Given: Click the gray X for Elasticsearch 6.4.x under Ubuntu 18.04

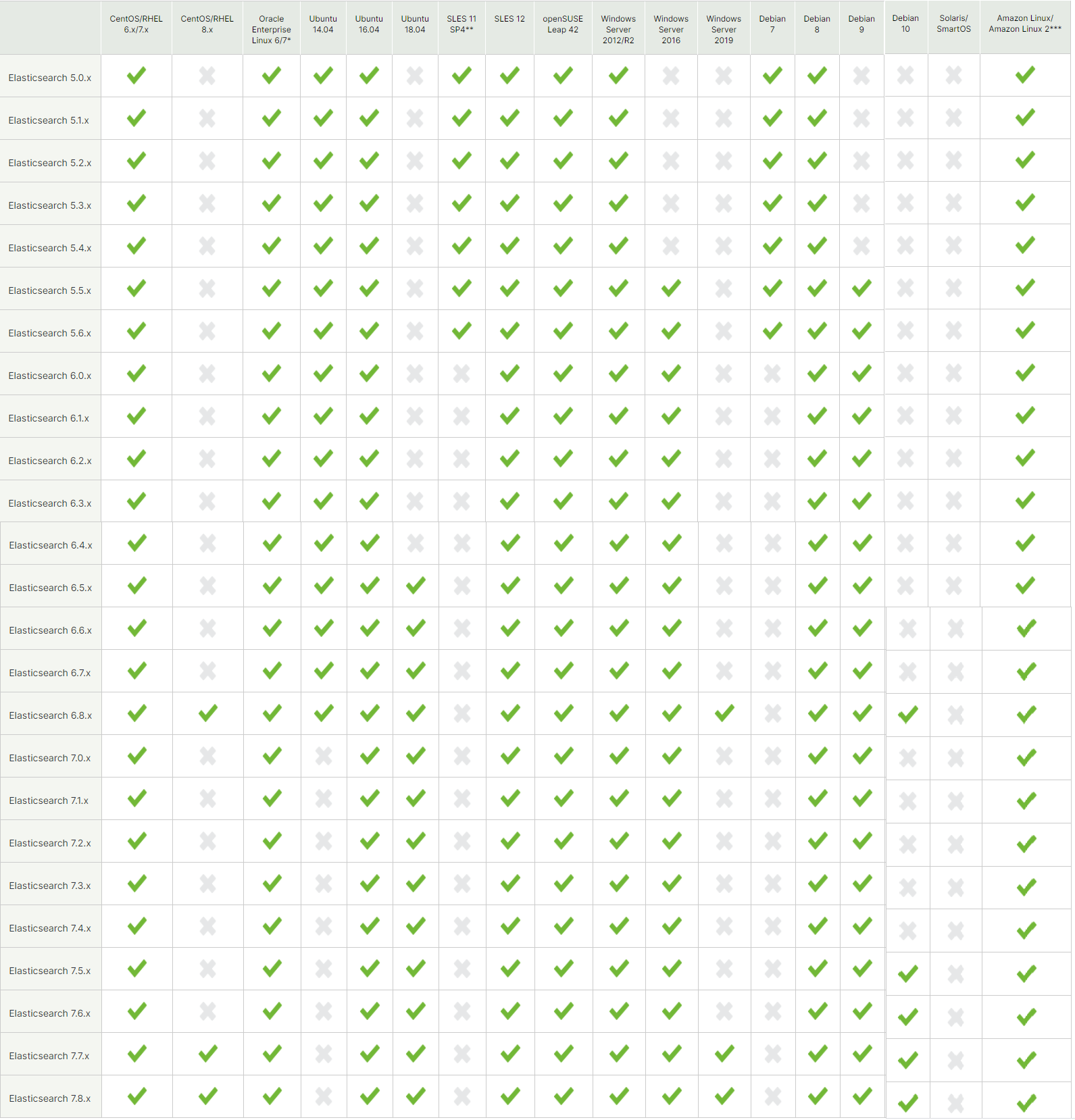Looking at the screenshot, I should click(416, 543).
